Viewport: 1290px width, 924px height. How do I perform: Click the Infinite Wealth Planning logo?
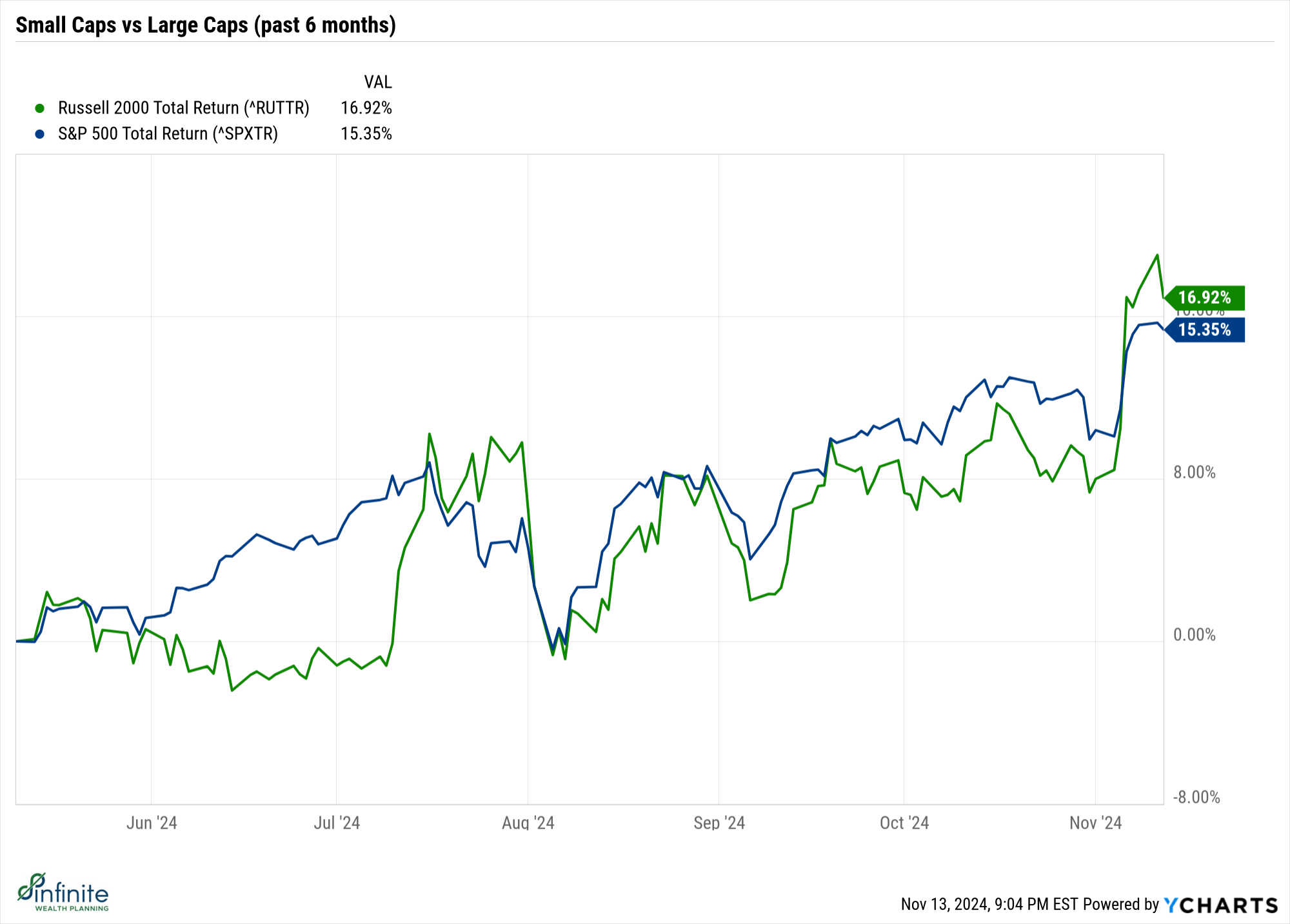tap(63, 892)
